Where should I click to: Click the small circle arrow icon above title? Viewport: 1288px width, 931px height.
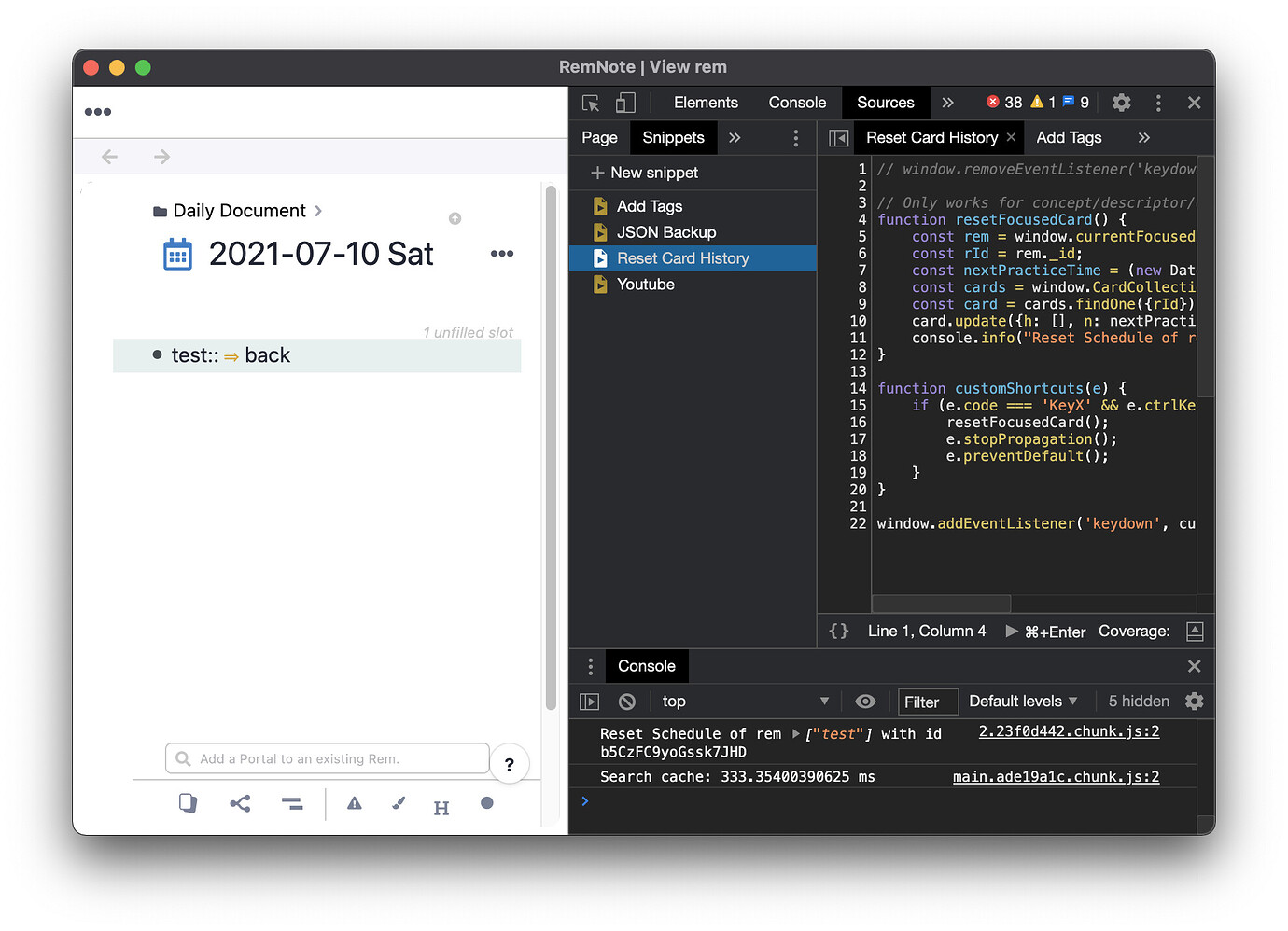[455, 218]
